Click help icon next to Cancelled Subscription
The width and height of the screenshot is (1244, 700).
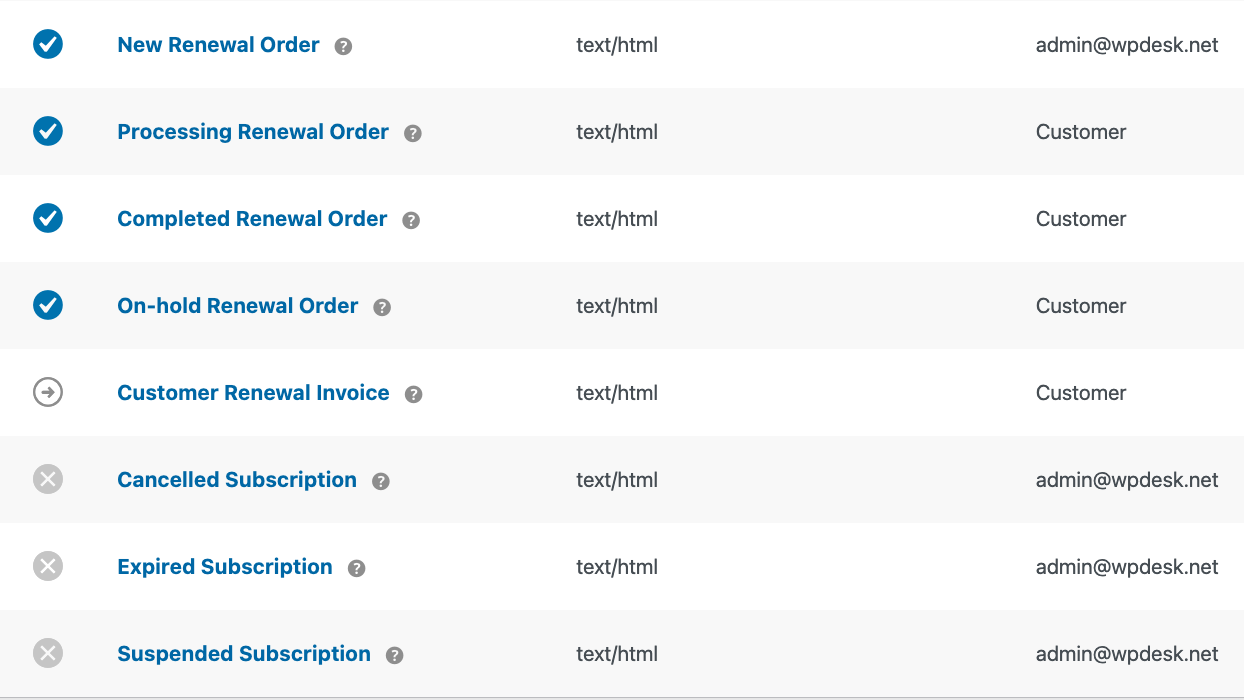pos(380,481)
